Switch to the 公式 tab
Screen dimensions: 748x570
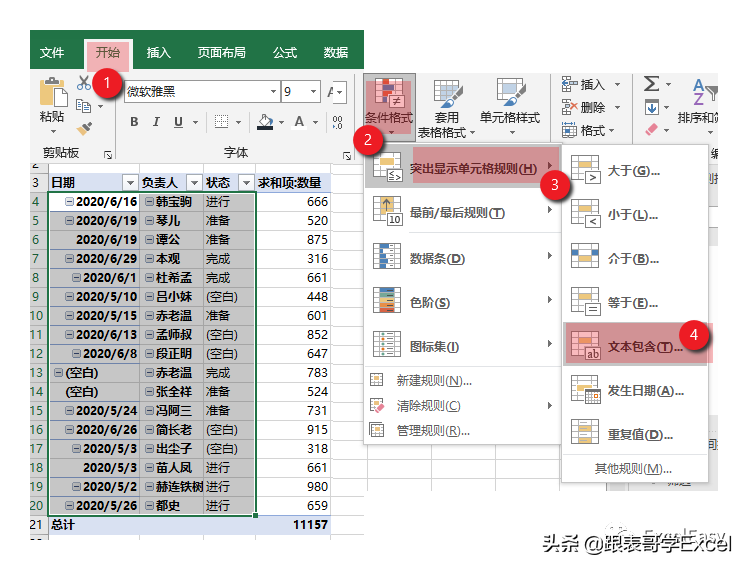pos(285,52)
